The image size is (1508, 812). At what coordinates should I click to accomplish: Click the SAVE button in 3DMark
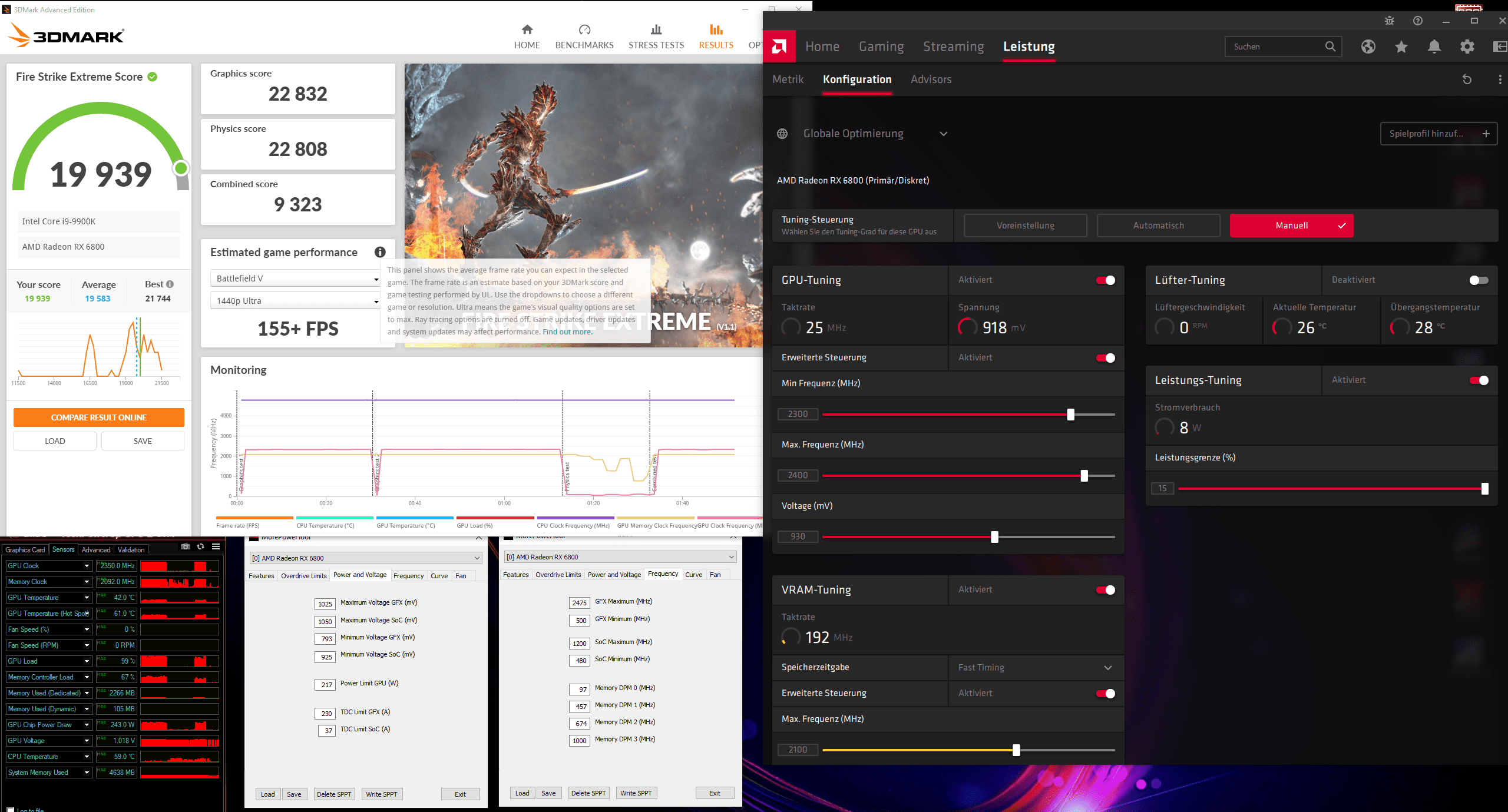[143, 441]
